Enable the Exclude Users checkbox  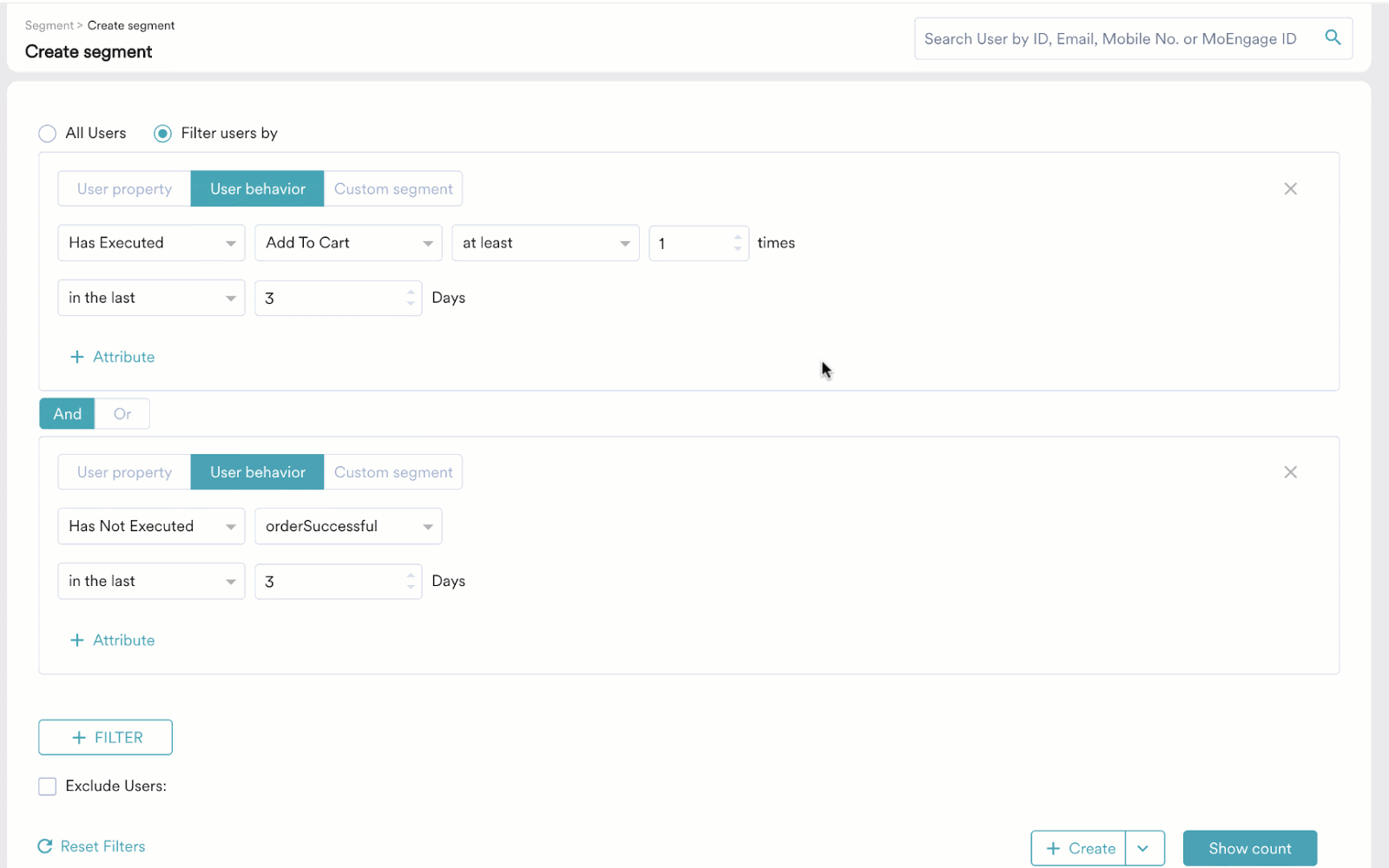pos(47,786)
